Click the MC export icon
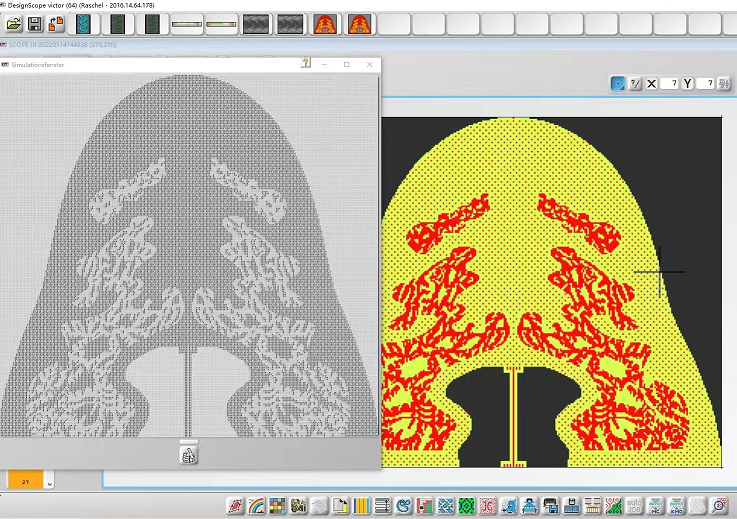Image resolution: width=737 pixels, height=519 pixels. [x=656, y=506]
